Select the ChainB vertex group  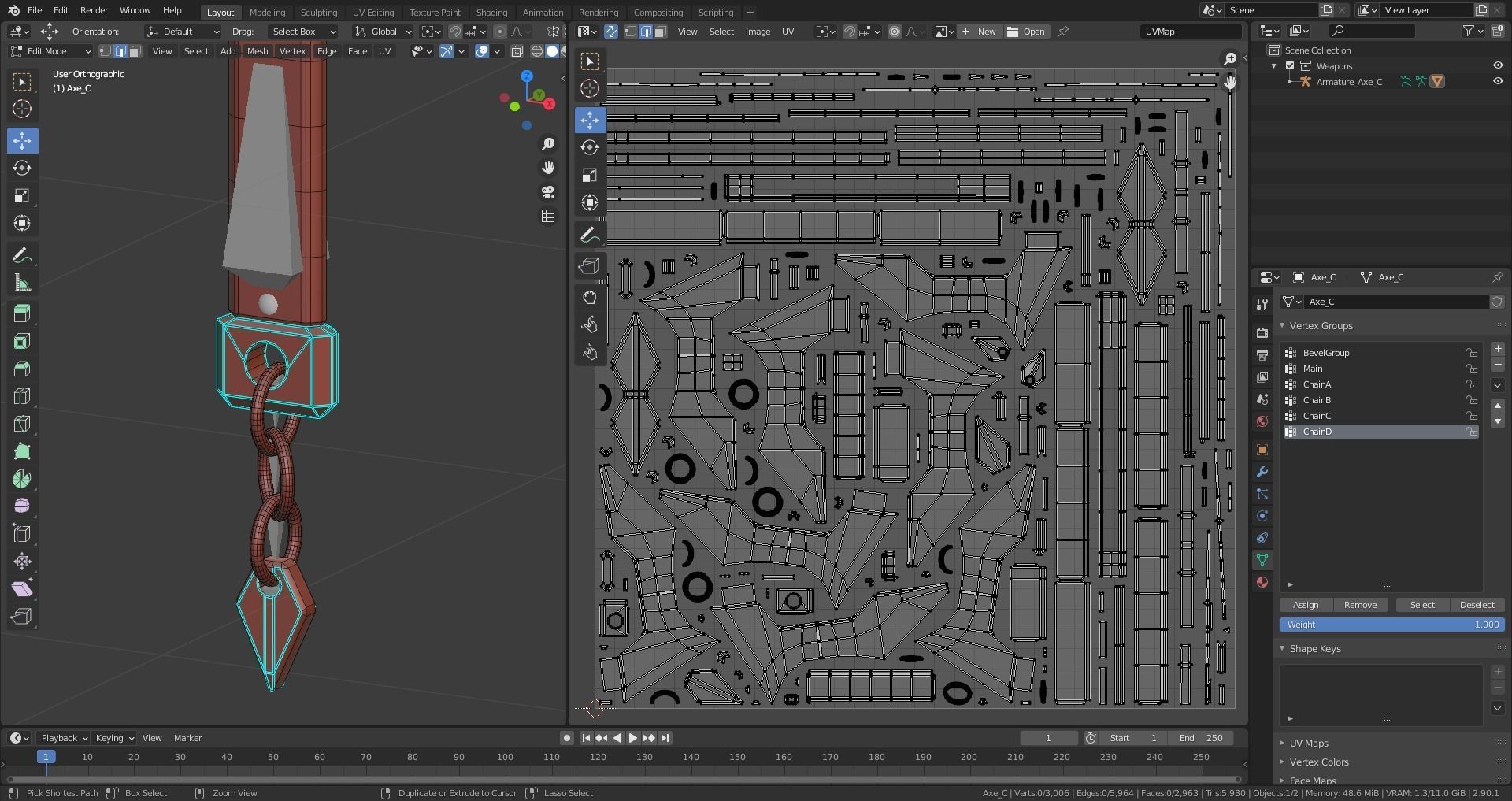coord(1317,400)
